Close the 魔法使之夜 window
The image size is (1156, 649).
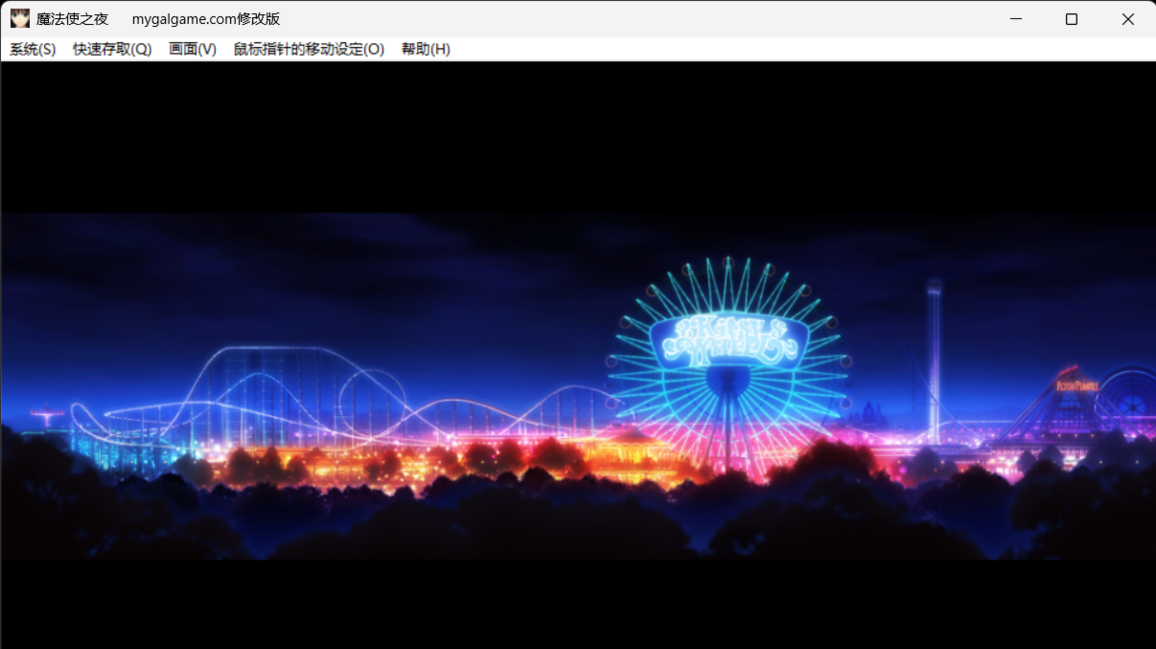1128,18
